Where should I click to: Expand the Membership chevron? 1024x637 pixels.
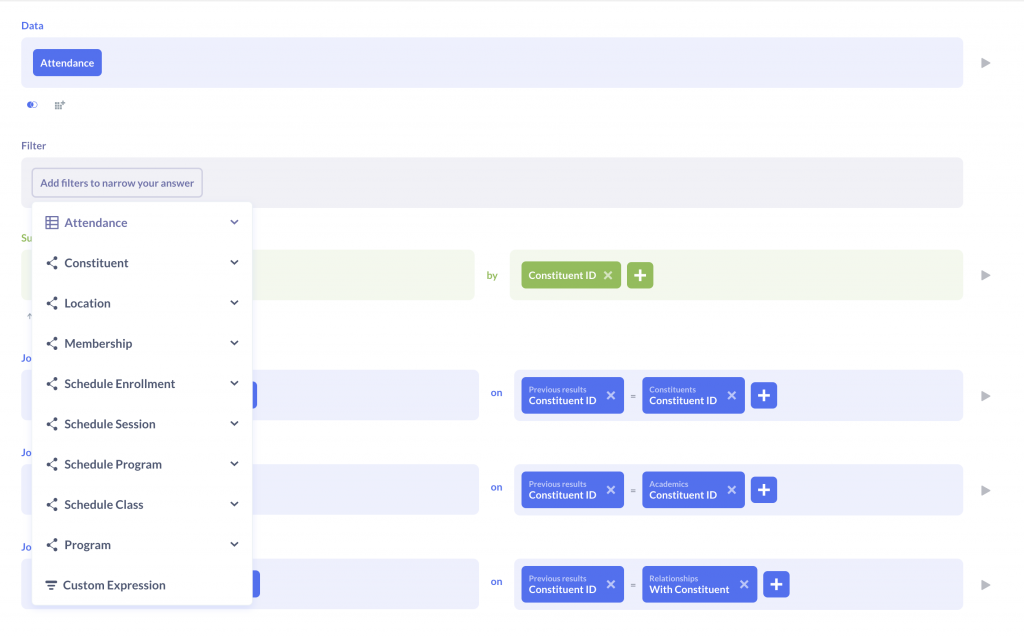[x=234, y=343]
